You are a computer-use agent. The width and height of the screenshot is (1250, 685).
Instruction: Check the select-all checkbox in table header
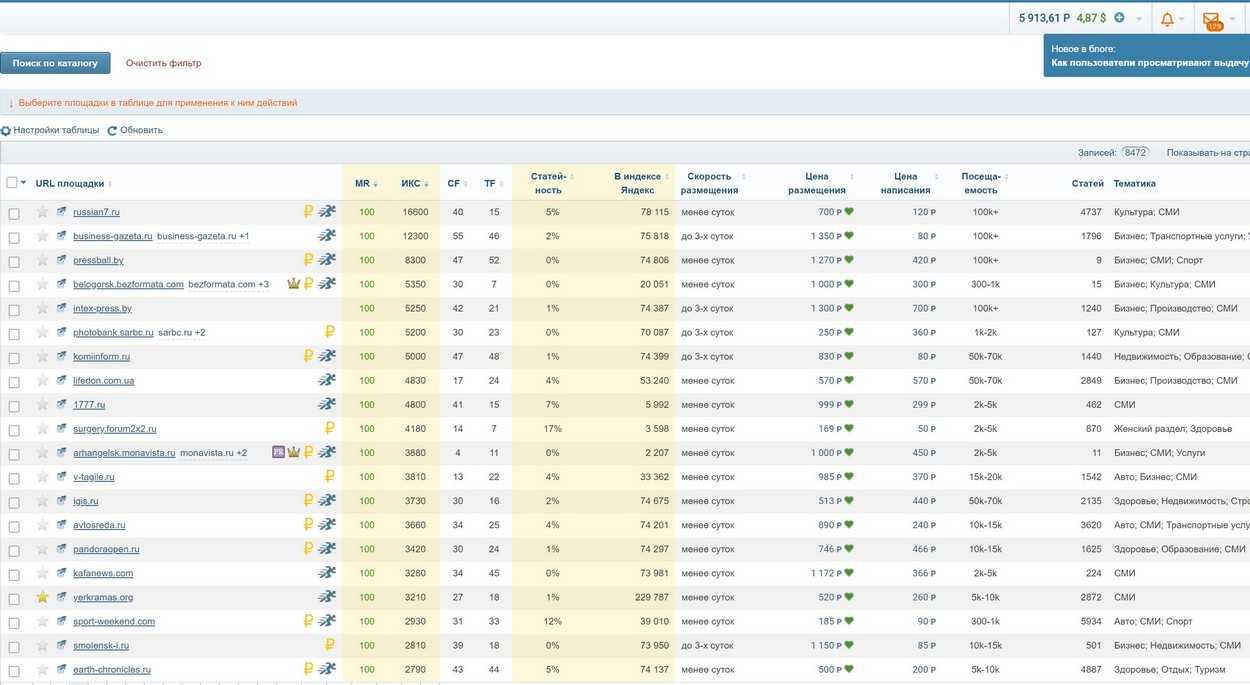(x=12, y=182)
